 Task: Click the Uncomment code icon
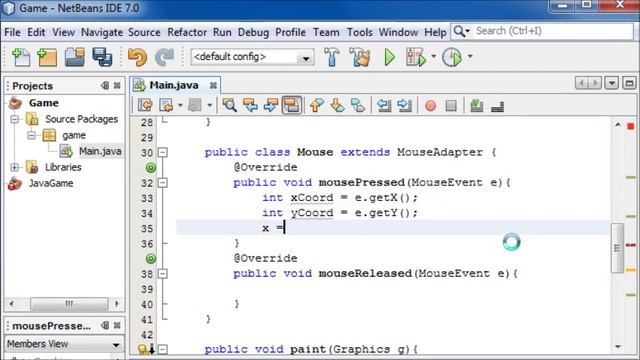coord(497,107)
